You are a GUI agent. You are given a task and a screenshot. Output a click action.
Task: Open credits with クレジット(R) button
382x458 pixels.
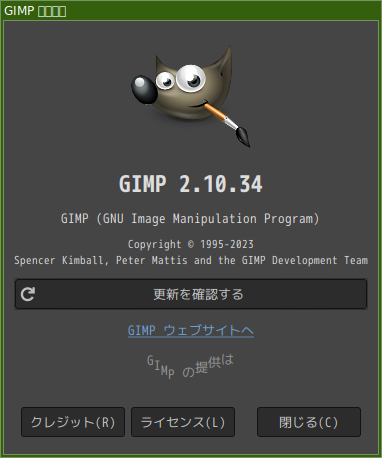click(73, 422)
